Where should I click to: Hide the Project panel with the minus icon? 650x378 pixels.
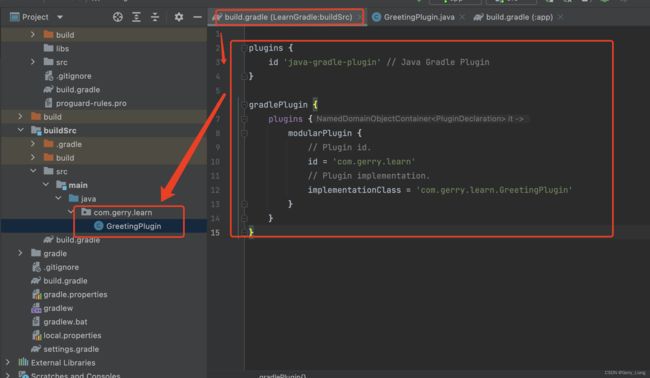[x=197, y=17]
